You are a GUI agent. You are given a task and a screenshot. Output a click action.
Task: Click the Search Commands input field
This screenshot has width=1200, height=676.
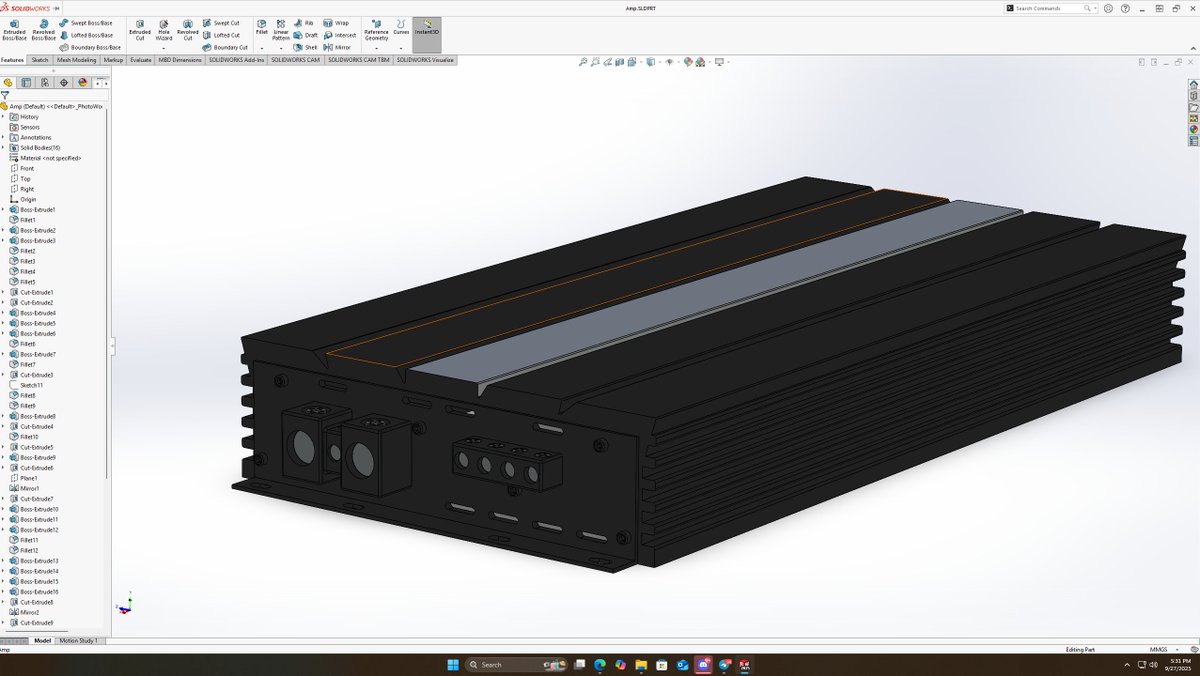point(1050,8)
